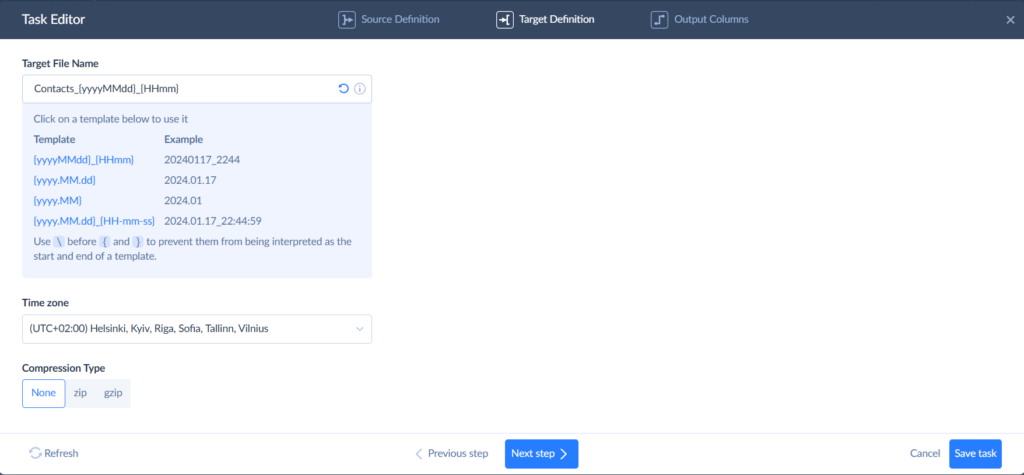Click 'Click on a template below to use it' text

(111, 119)
